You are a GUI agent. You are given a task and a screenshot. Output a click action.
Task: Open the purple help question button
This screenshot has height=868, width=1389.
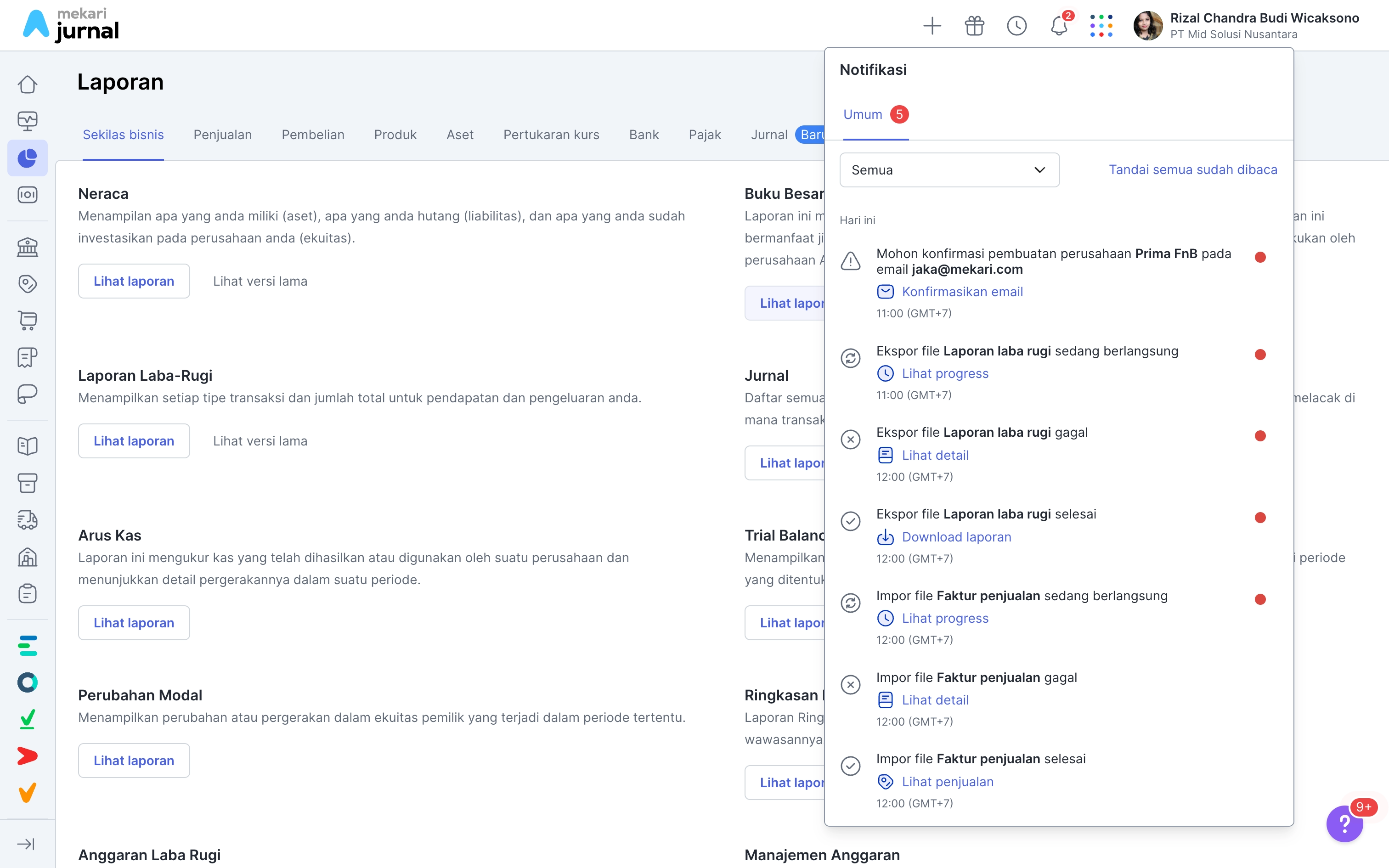[1344, 823]
